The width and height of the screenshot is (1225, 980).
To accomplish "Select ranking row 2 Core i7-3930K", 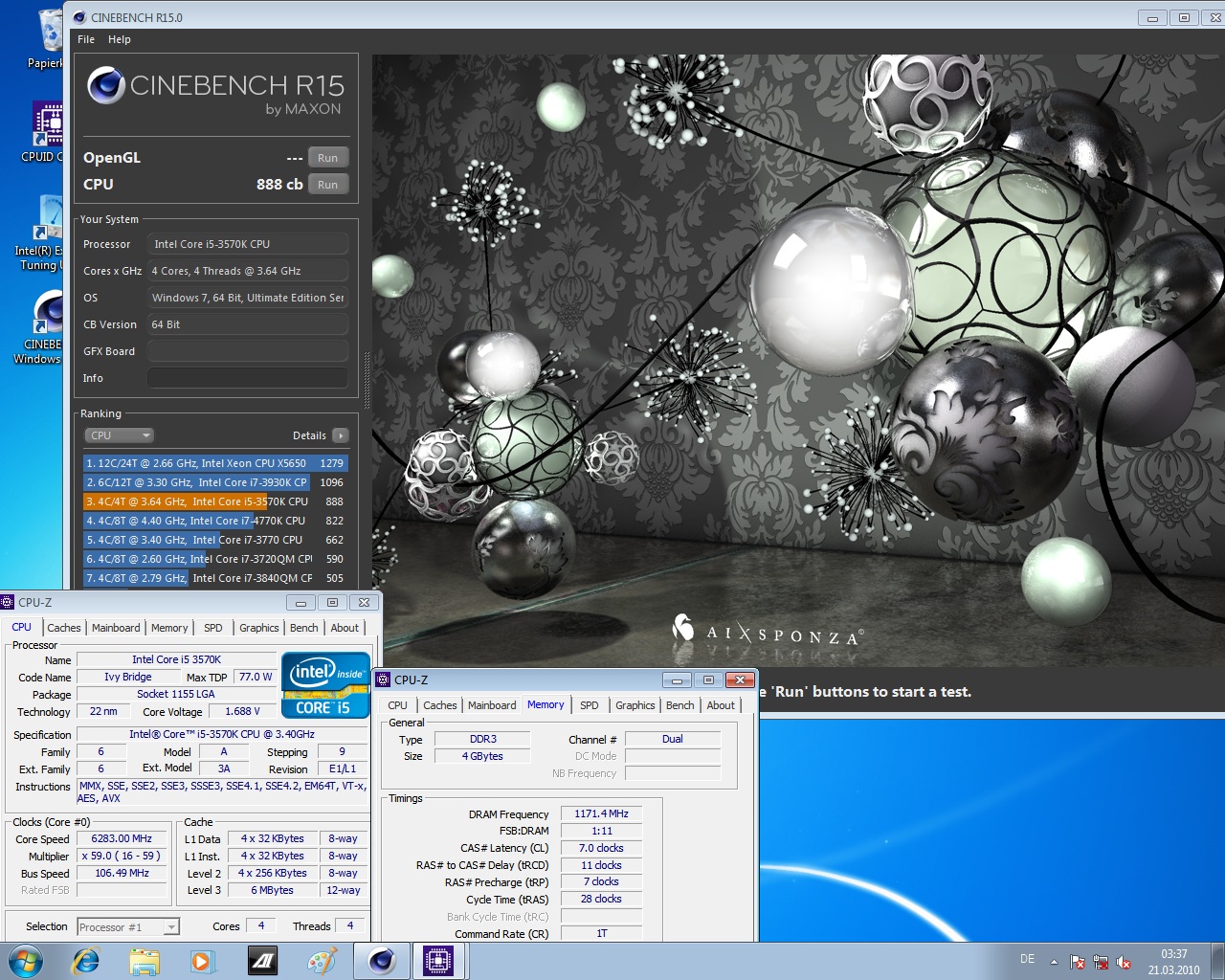I will [x=215, y=482].
